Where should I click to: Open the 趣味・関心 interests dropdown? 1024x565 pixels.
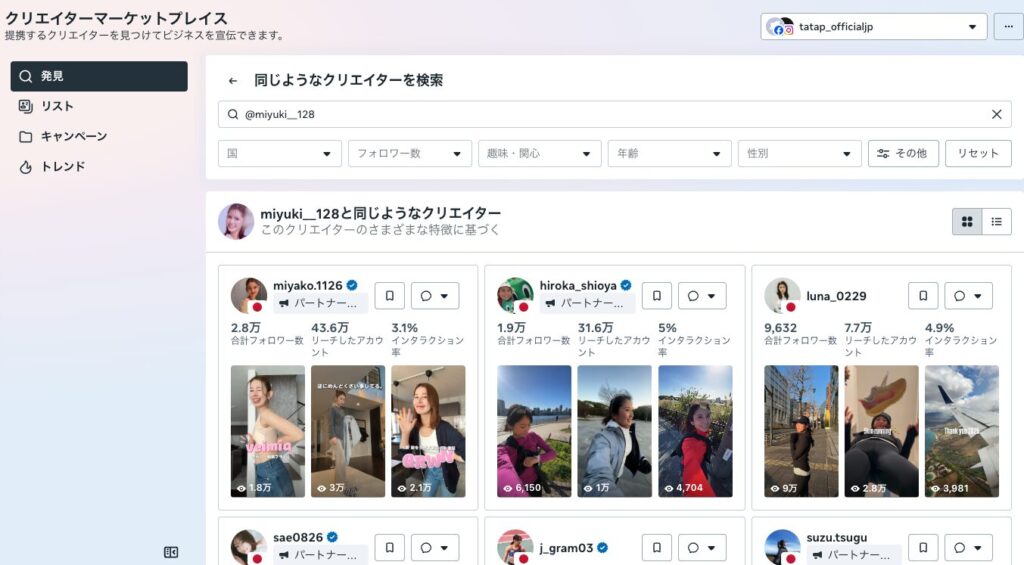click(540, 153)
